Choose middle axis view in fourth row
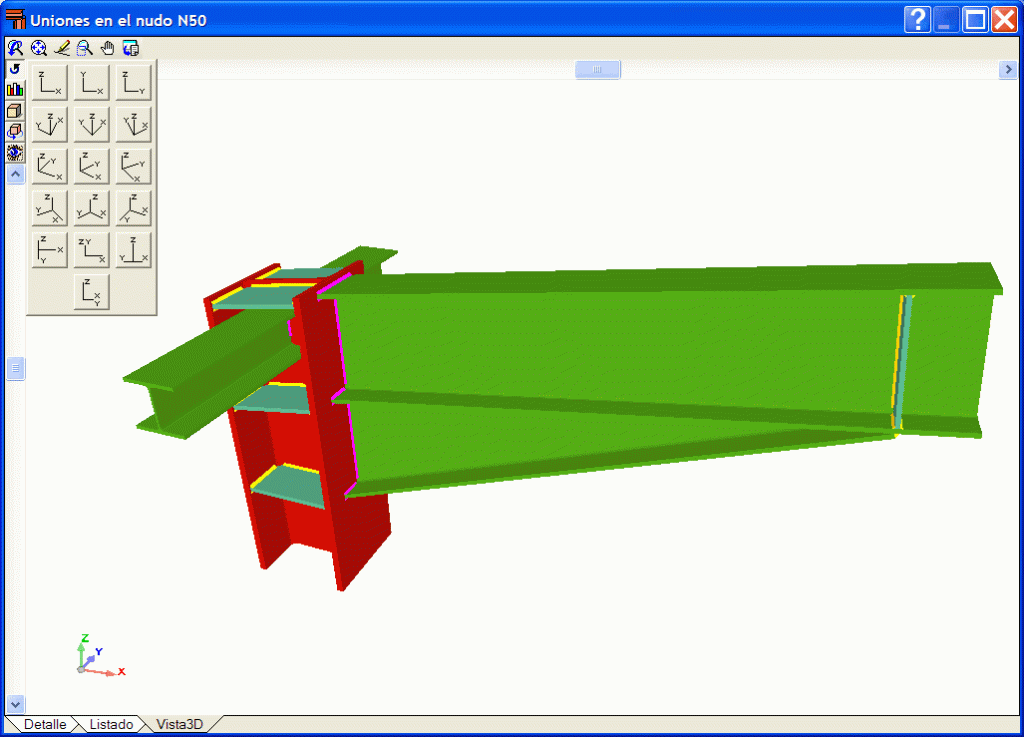The width and height of the screenshot is (1024, 737). point(91,208)
